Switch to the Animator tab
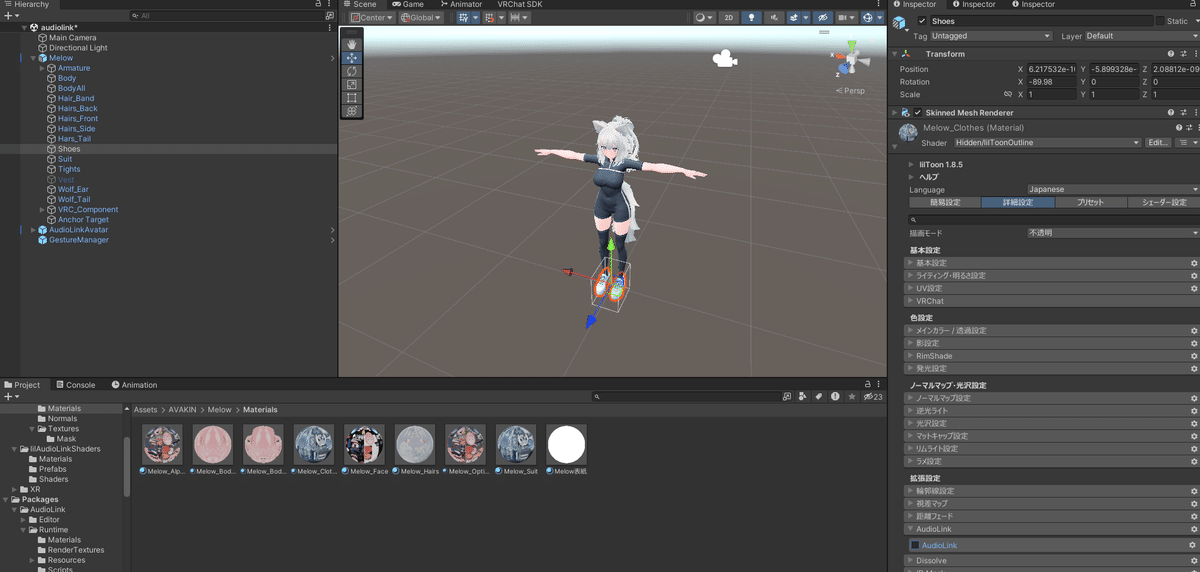The height and width of the screenshot is (572, 1200). click(x=460, y=5)
